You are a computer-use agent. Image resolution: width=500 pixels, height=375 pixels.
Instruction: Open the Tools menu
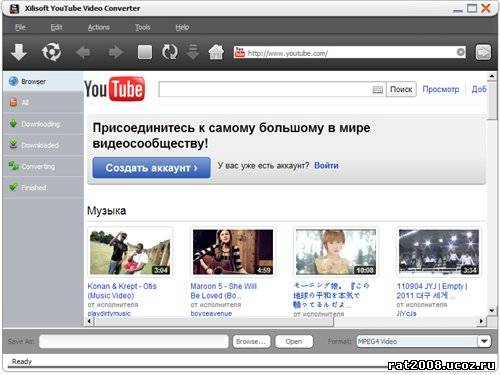pyautogui.click(x=142, y=27)
